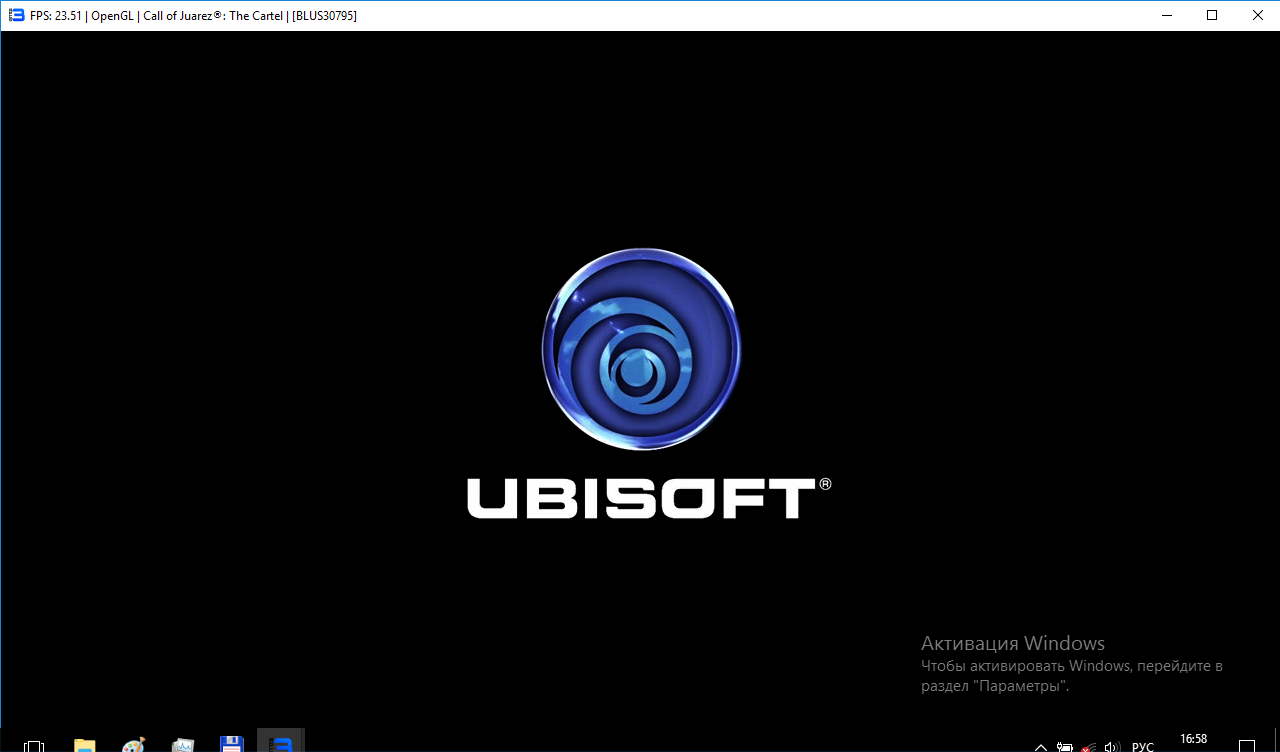
Task: Open the volume speaker tray icon
Action: tap(1112, 746)
